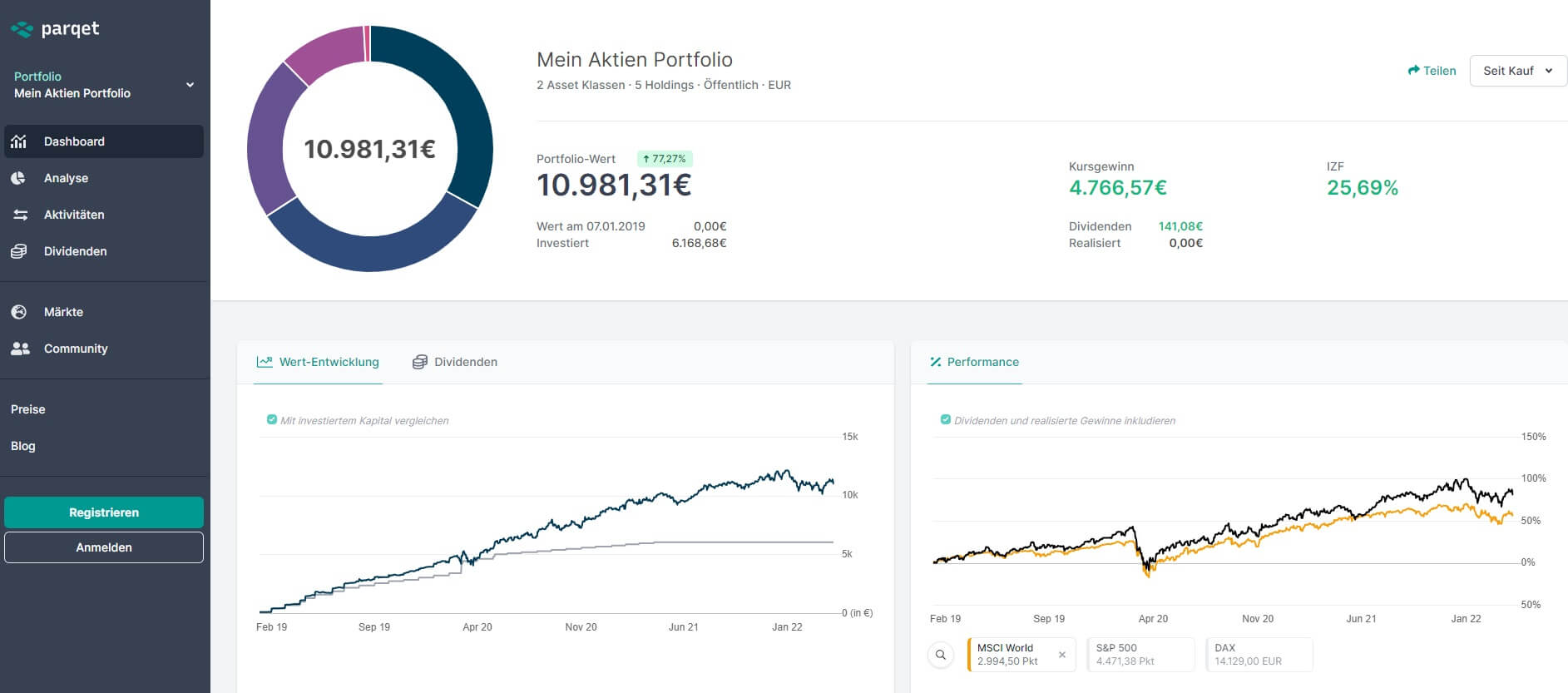Toggle 'Dividenden und realisierte Gewinne inkludieren' checkbox
This screenshot has height=693, width=1568.
click(945, 420)
